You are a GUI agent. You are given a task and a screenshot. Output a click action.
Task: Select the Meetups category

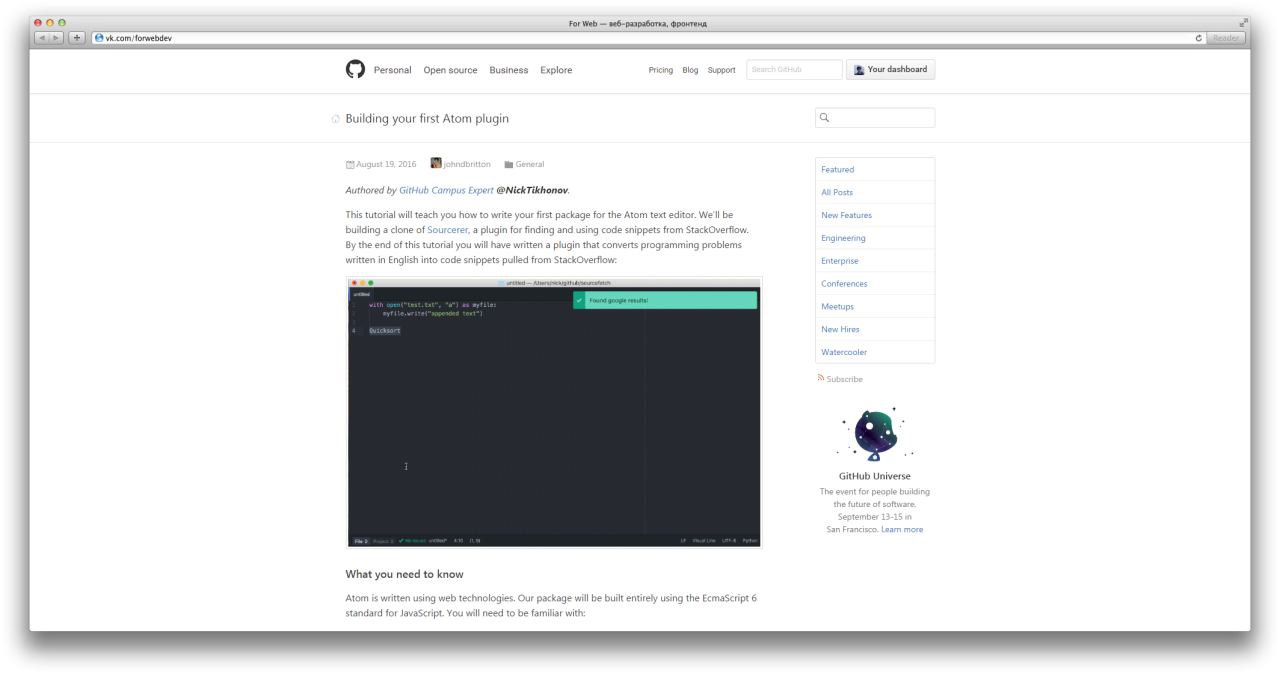tap(875, 306)
